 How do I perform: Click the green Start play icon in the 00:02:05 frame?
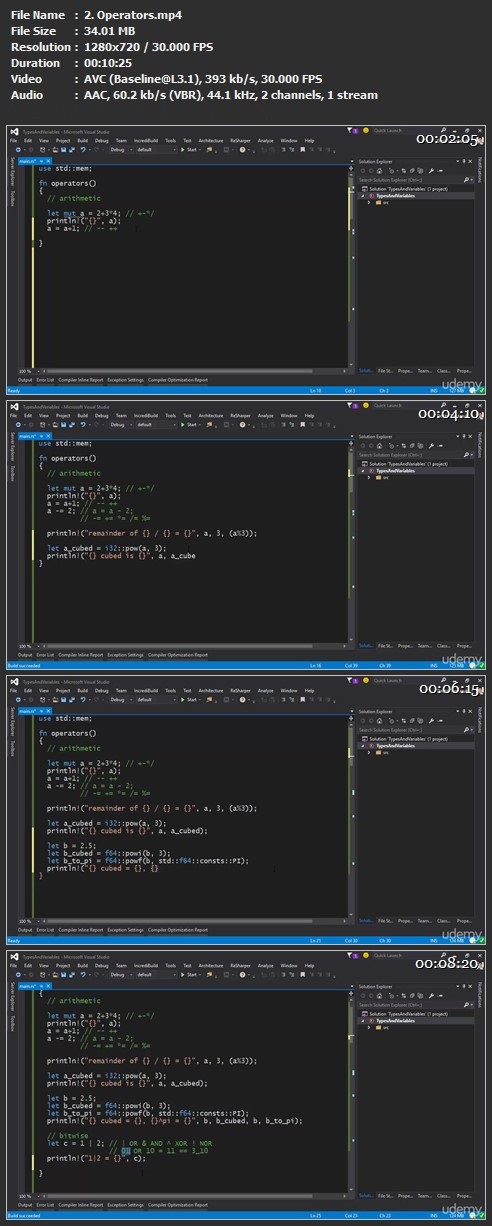(181, 148)
